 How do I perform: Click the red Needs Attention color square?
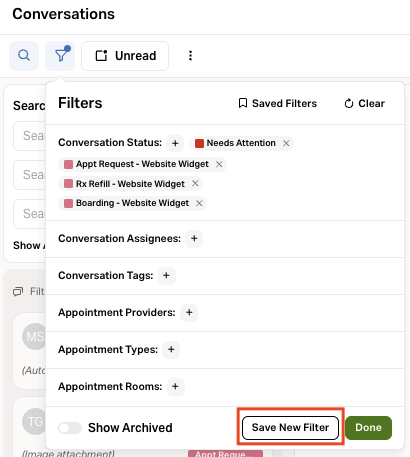tap(199, 143)
